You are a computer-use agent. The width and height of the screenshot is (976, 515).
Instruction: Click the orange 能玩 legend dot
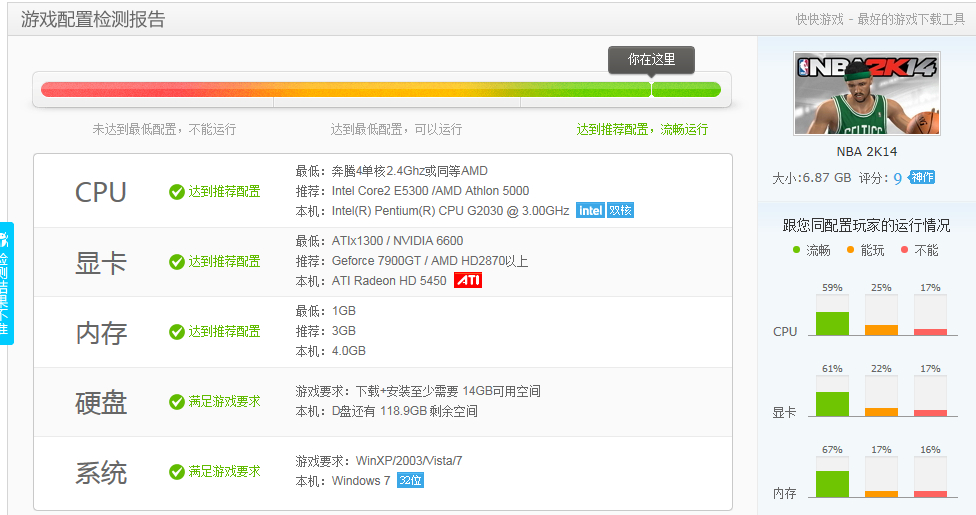850,250
